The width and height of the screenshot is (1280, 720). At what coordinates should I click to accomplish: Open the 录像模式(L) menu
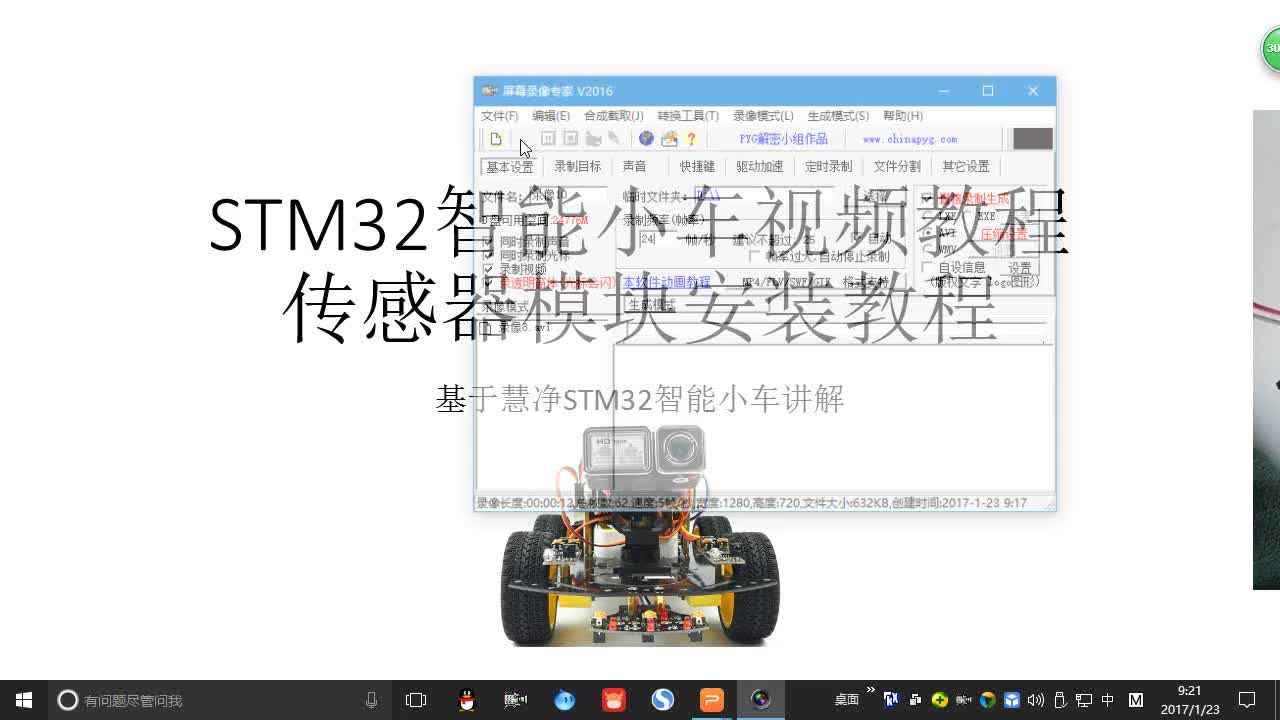pyautogui.click(x=763, y=116)
